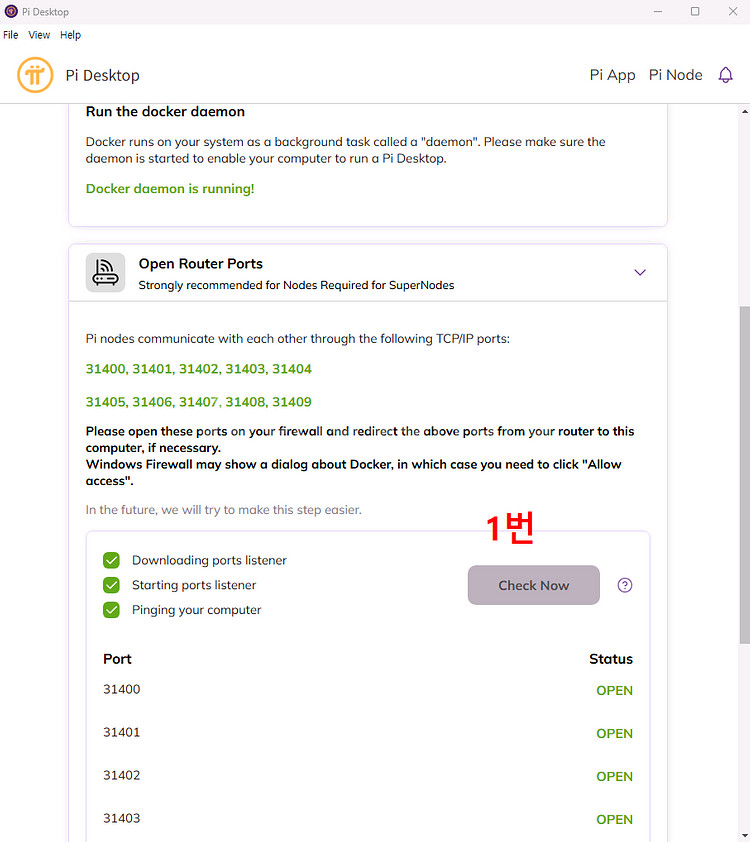Go to the Pi App page
The height and width of the screenshot is (842, 750).
tap(612, 75)
